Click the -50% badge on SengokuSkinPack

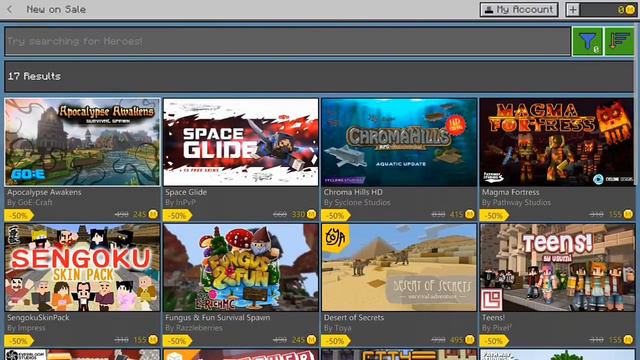(x=19, y=340)
